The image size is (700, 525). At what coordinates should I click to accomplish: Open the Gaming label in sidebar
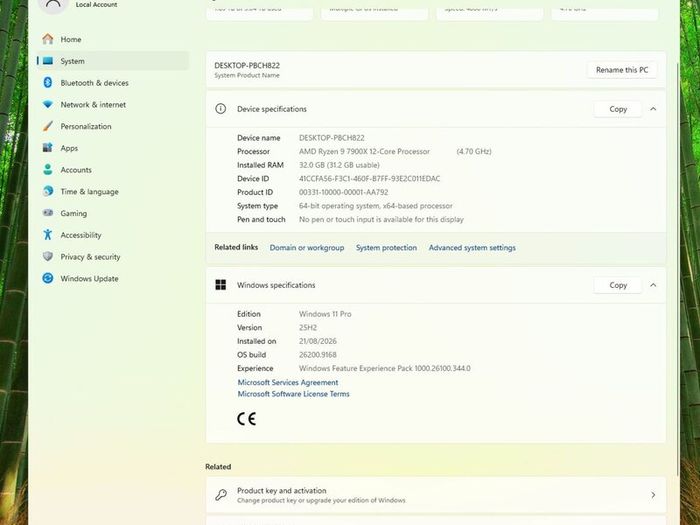click(74, 213)
